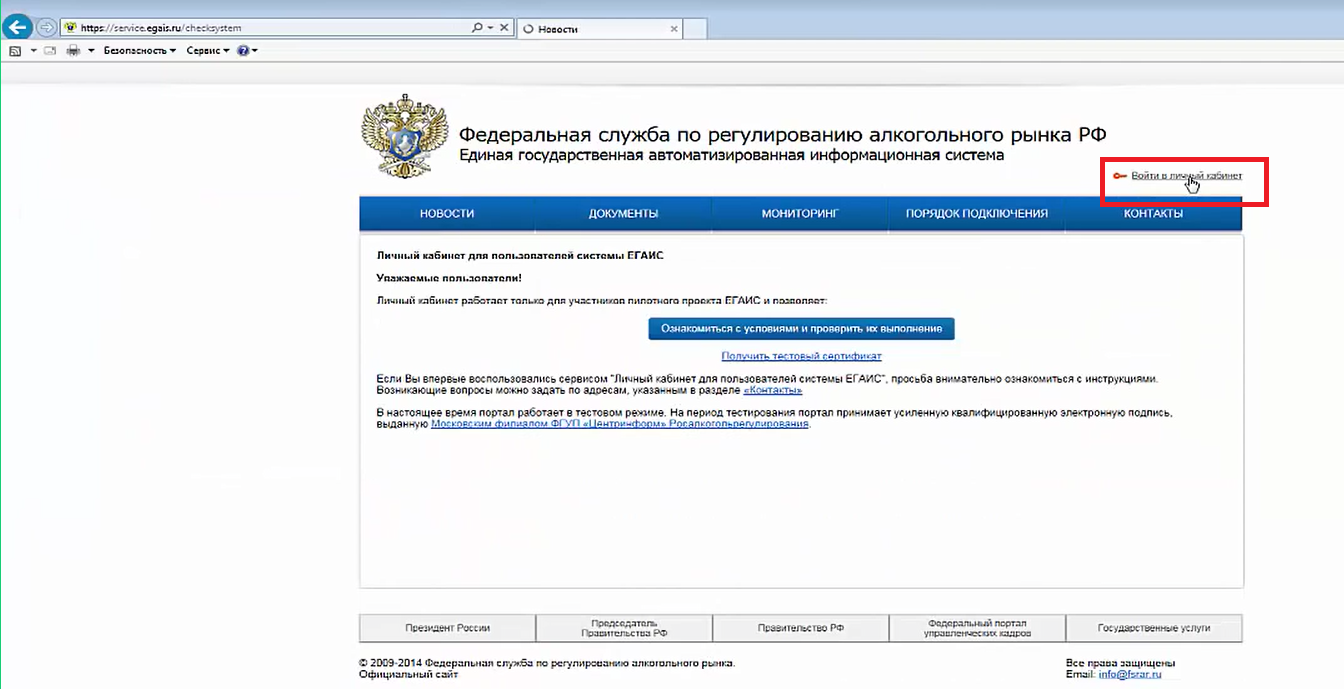This screenshot has height=689, width=1344.
Task: Click the blue help question mark icon
Action: pyautogui.click(x=243, y=50)
